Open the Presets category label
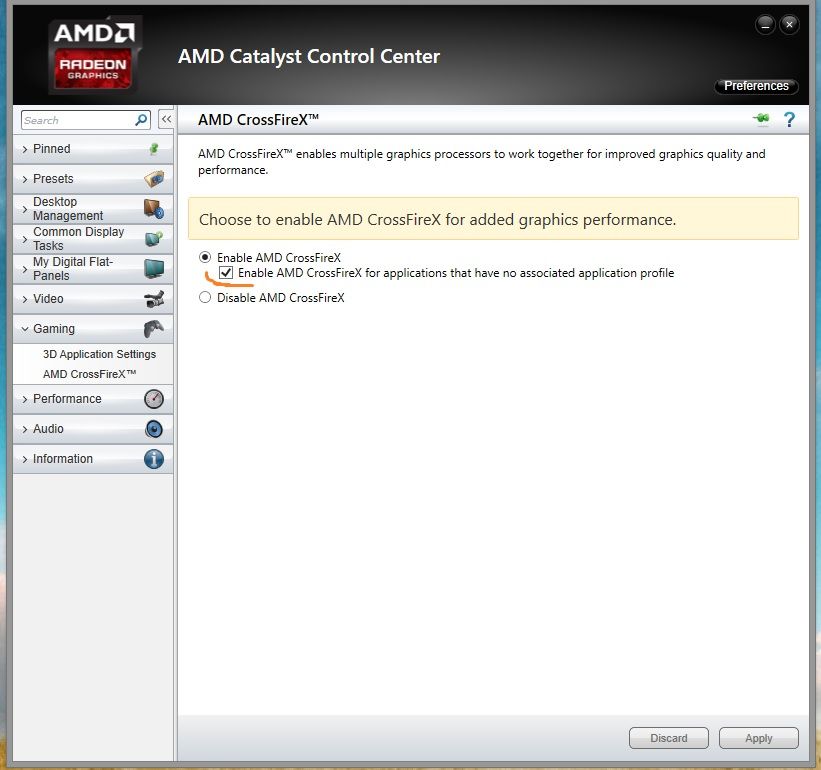Screen dimensions: 821x770 53,178
